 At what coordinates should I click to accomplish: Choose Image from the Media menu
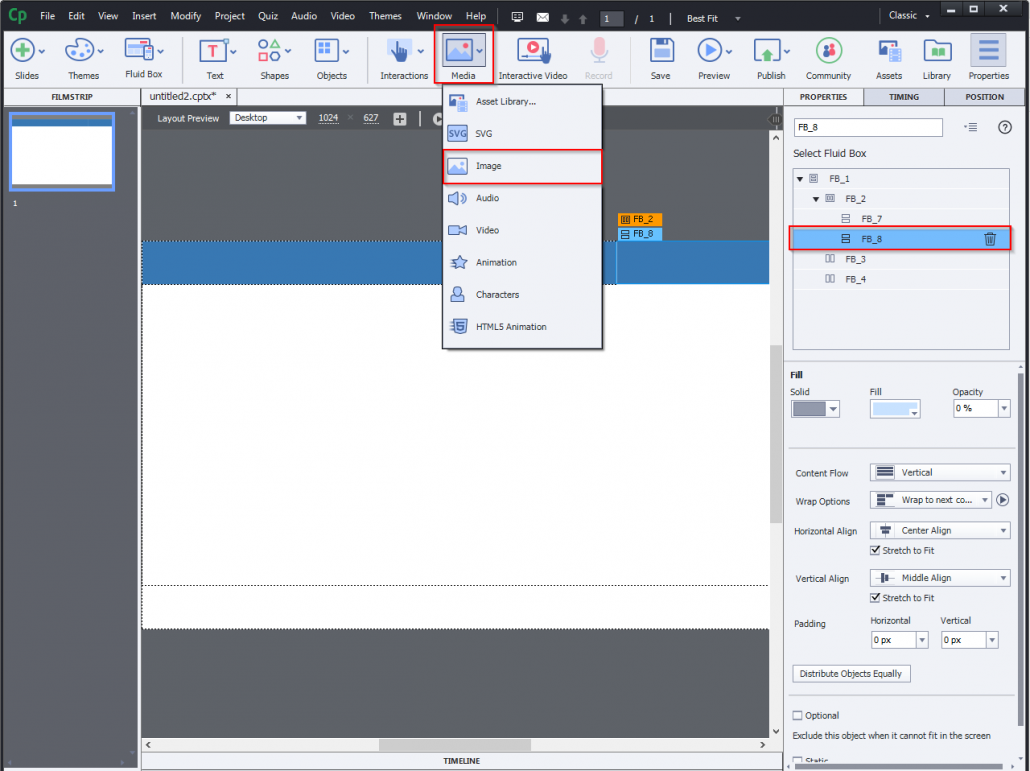522,166
